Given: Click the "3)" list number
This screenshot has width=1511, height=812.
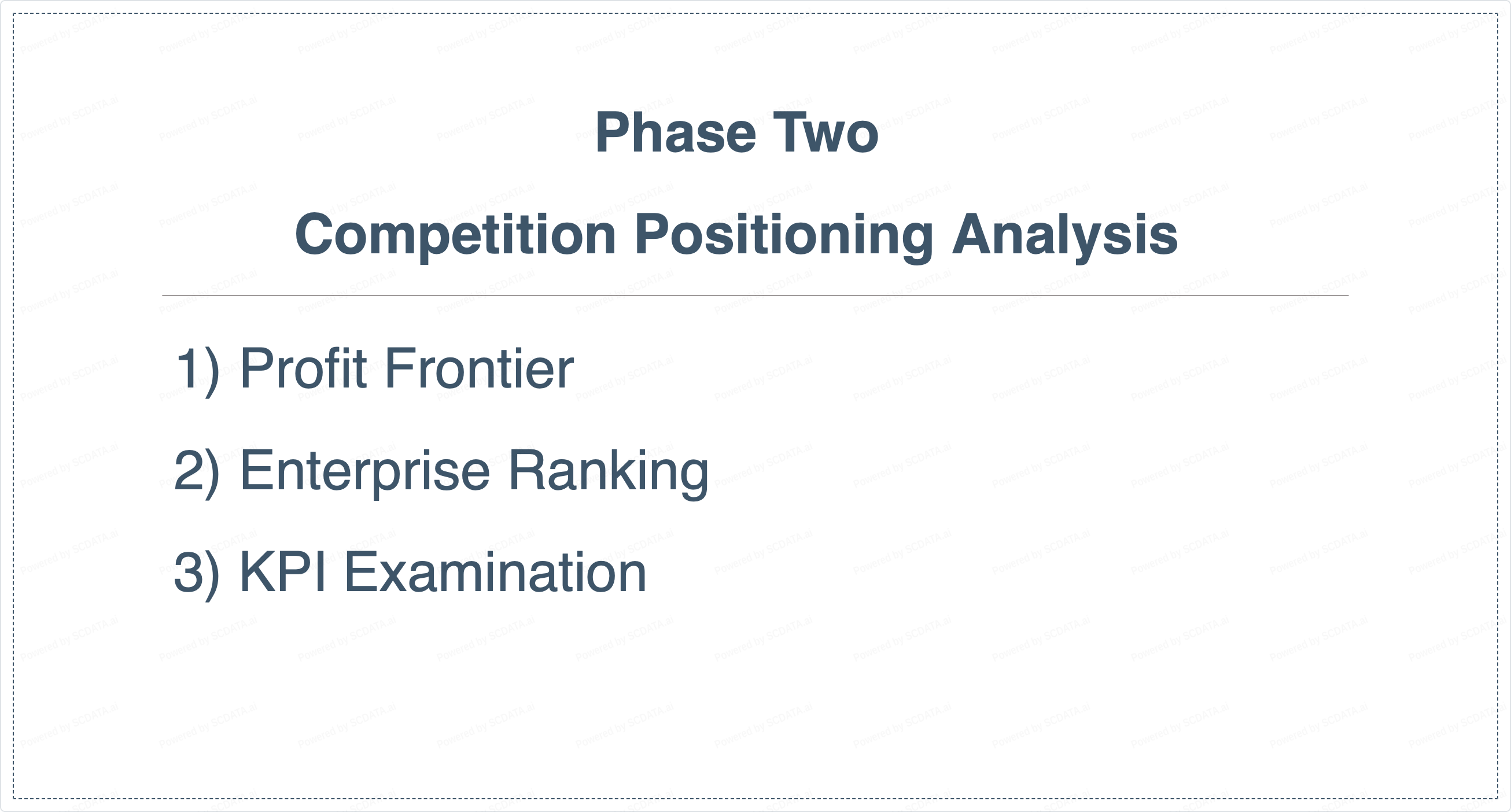Looking at the screenshot, I should 197,573.
